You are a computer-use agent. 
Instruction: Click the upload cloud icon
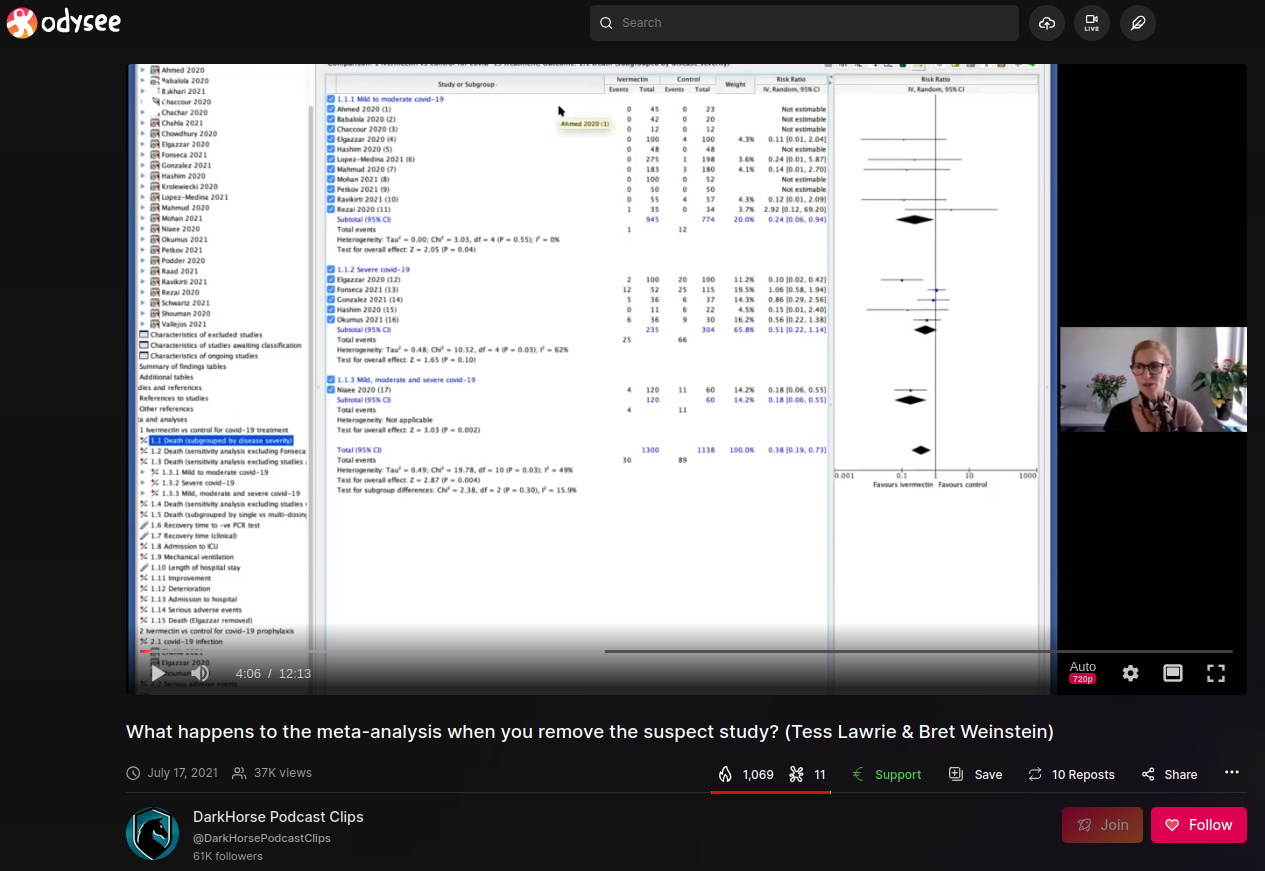1047,23
